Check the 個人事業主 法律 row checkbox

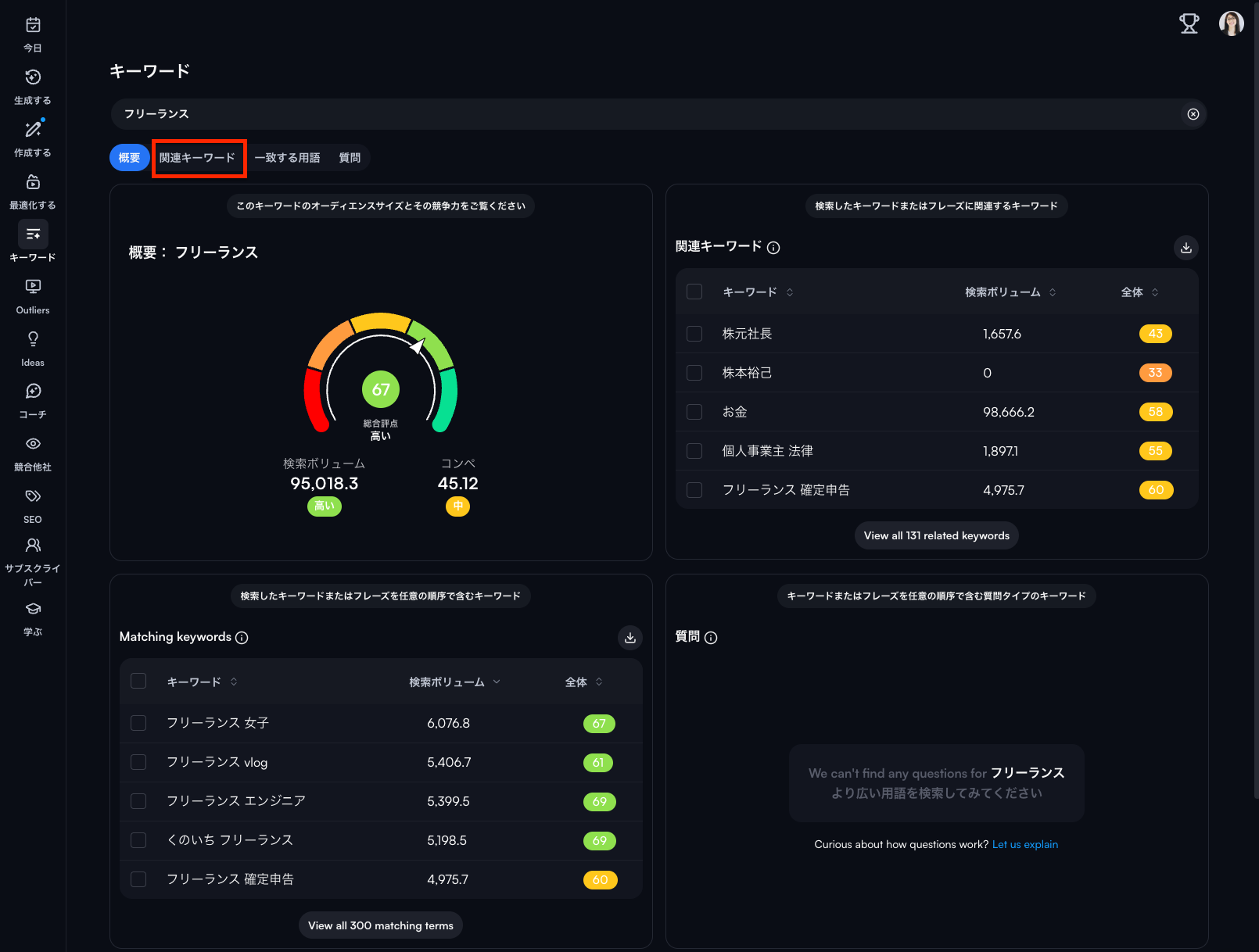(x=694, y=451)
